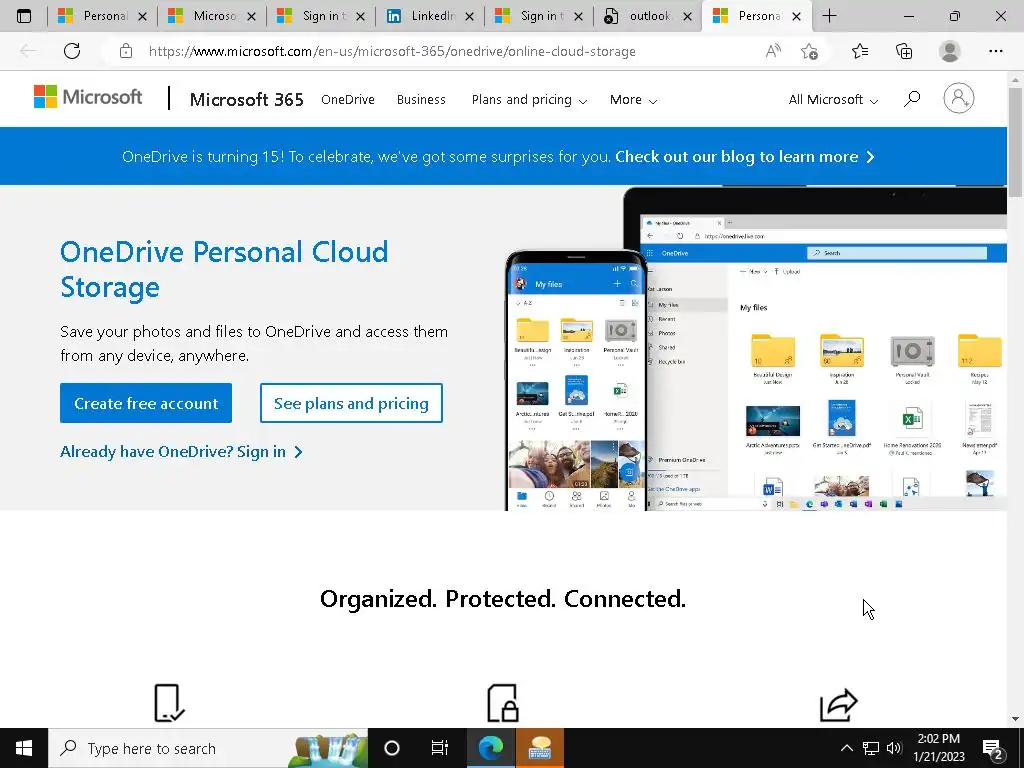Screen dimensions: 1024x768
Task: Add this page to favorites star icon
Action: click(x=809, y=51)
